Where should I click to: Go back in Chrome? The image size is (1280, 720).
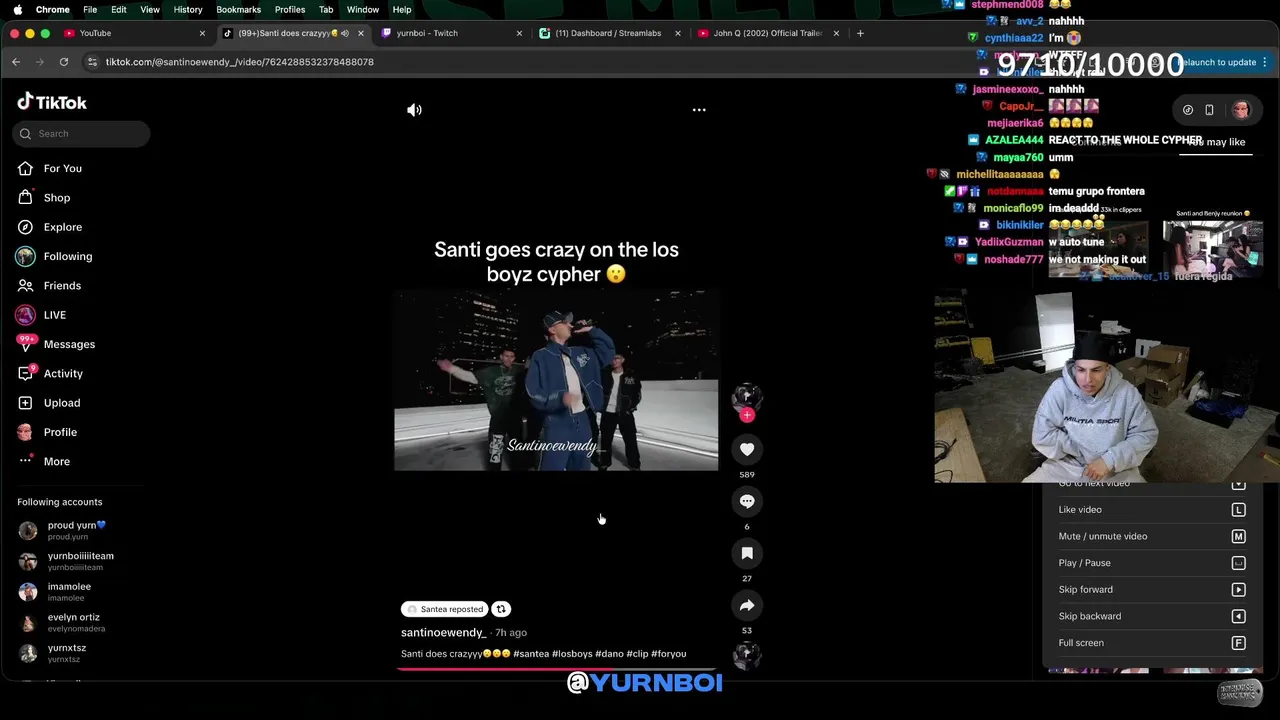pos(16,62)
